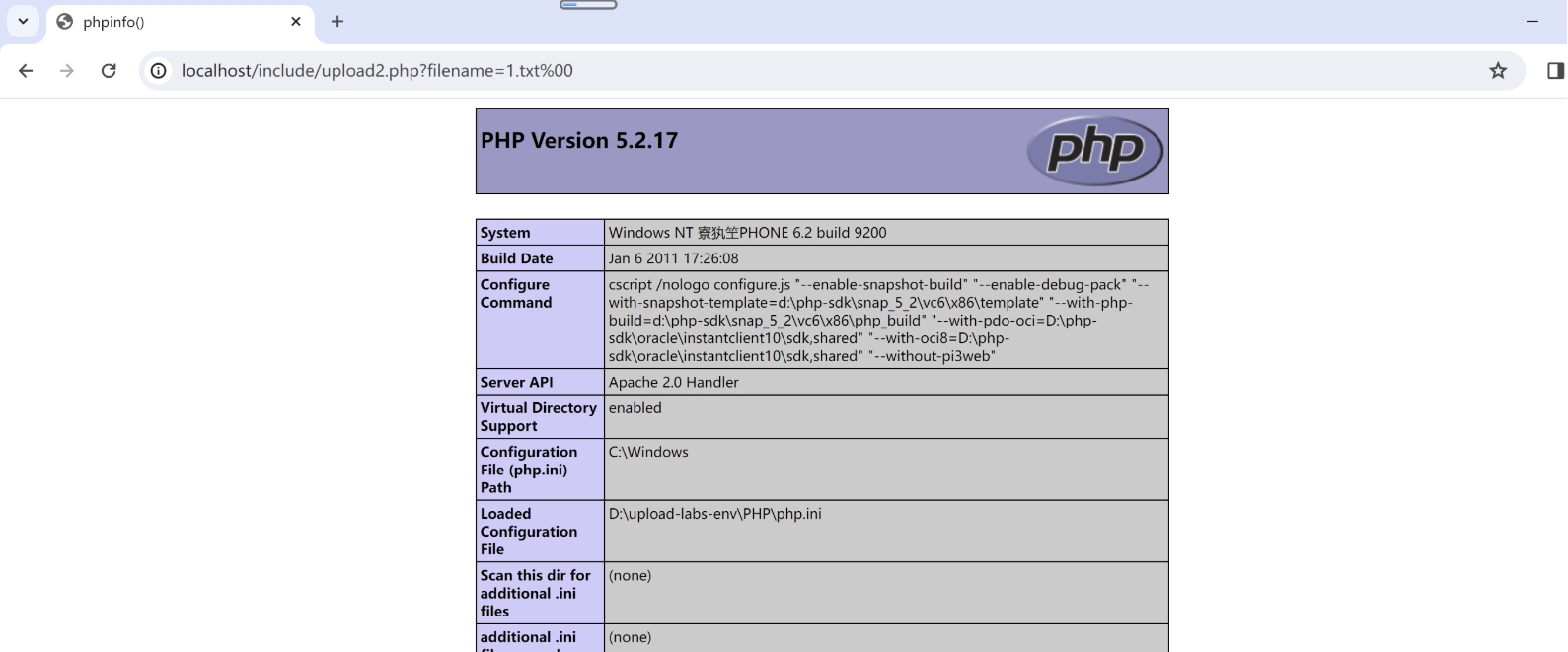View site information icon in address bar

(158, 71)
